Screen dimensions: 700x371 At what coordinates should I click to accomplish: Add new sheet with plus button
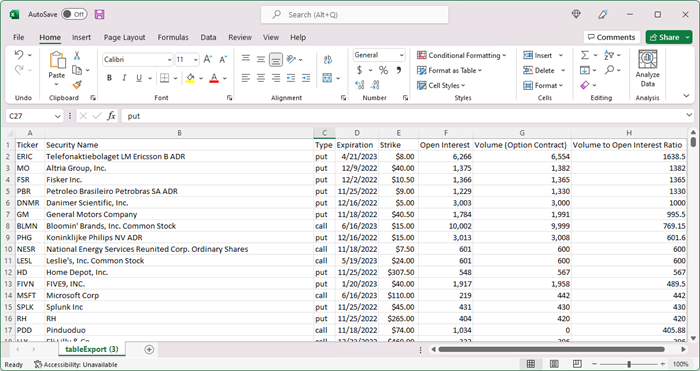click(149, 350)
